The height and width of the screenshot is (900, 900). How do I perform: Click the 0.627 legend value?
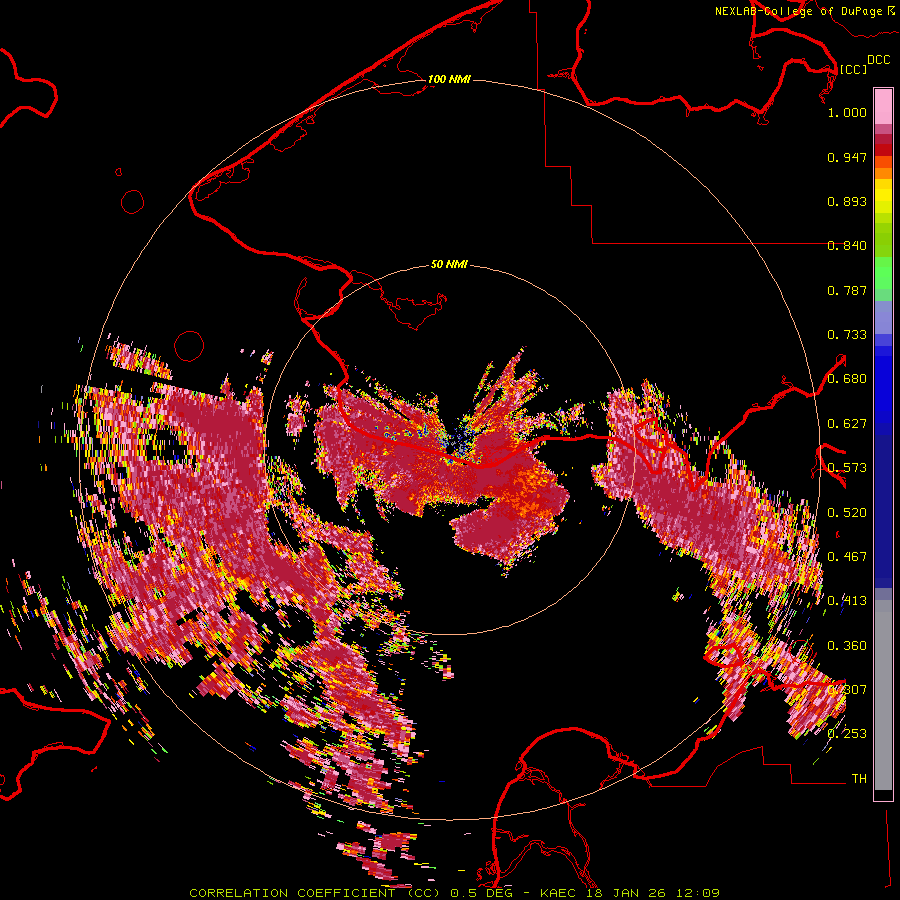pos(847,424)
